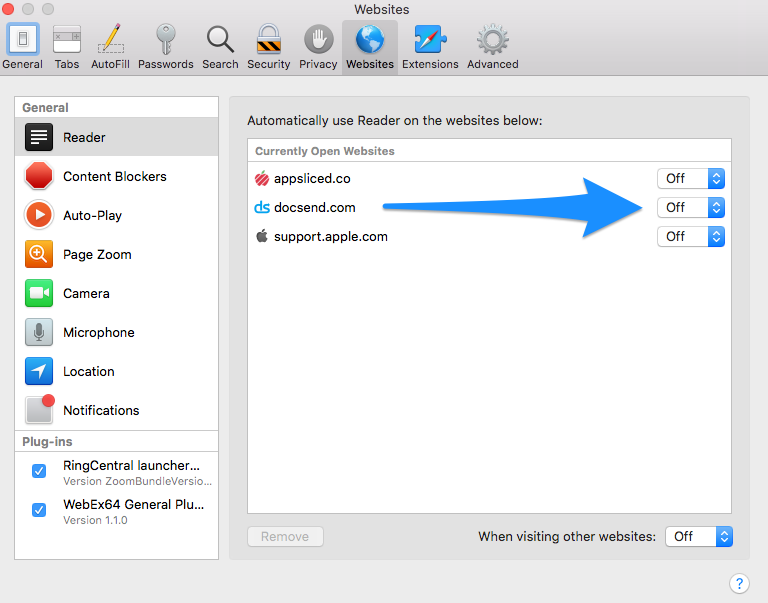
Task: Click the 'General' sidebar section header
Action: tap(45, 107)
